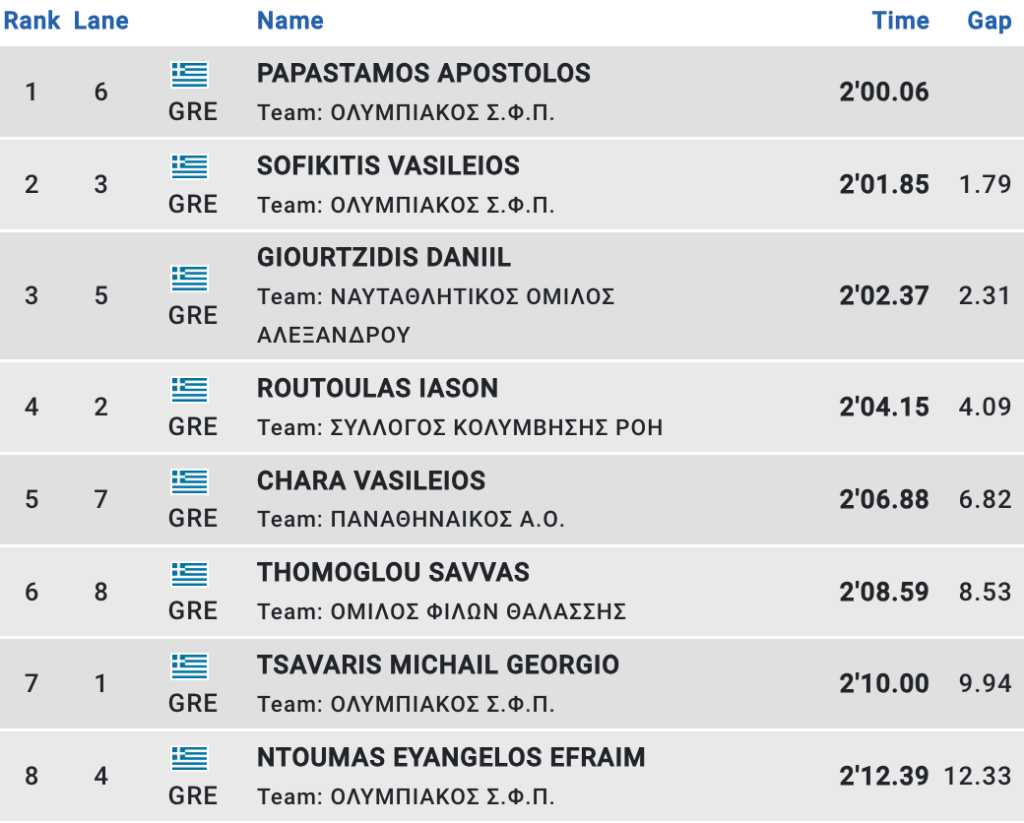Click Greek flag icon beside PAPASTAMOS APOSTOLOS
The width and height of the screenshot is (1024, 823).
[x=189, y=74]
